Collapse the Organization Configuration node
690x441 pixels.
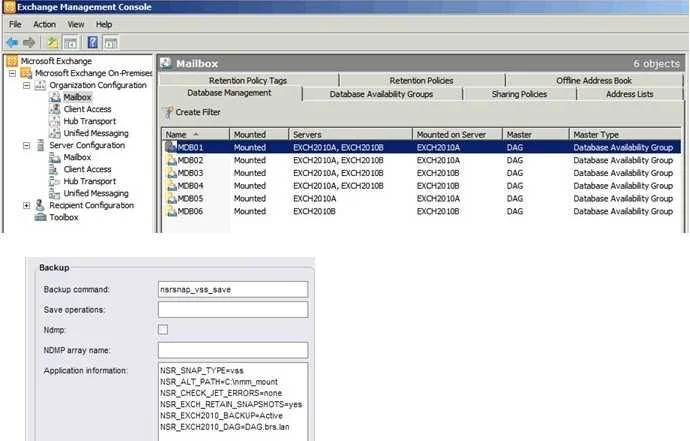click(x=26, y=85)
